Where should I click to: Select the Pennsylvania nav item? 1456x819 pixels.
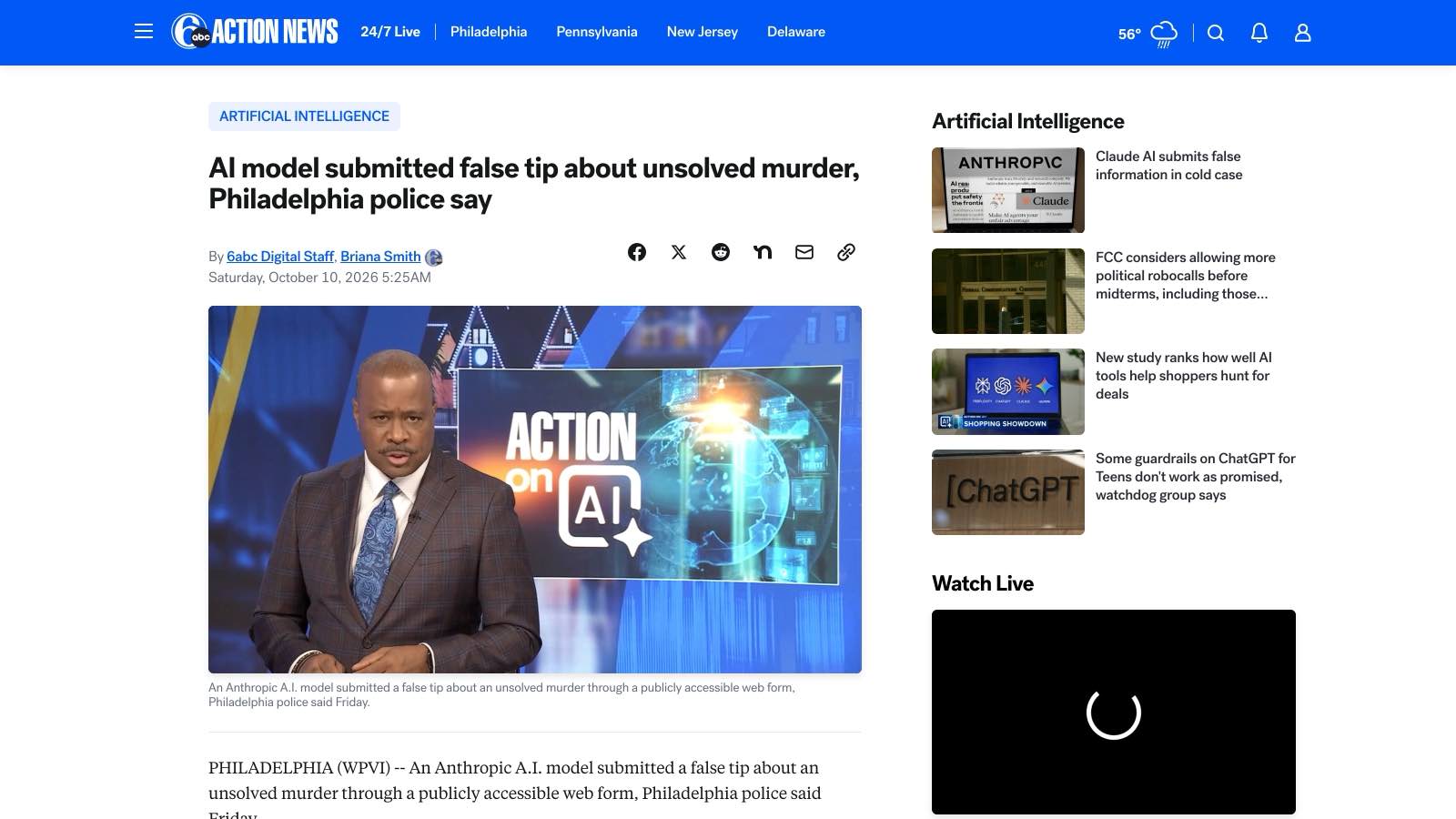click(x=597, y=32)
